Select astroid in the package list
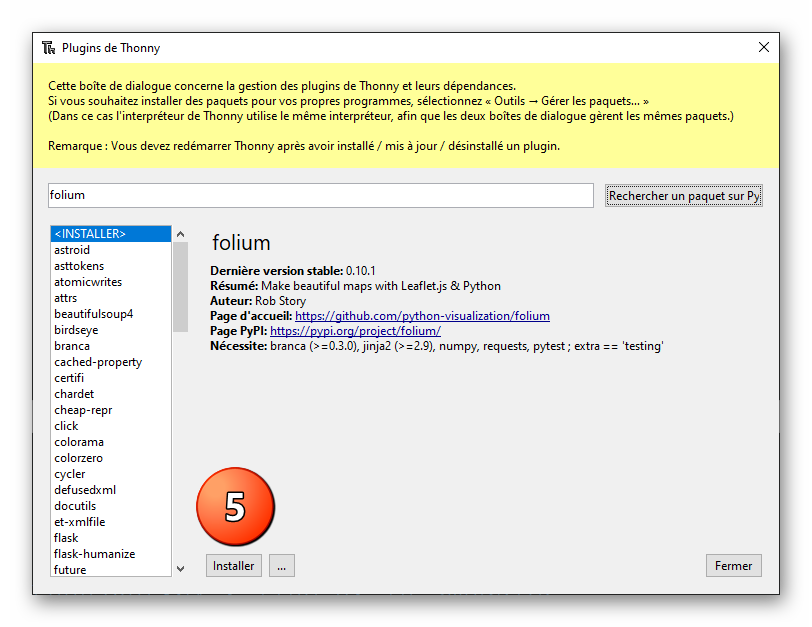 pos(111,250)
